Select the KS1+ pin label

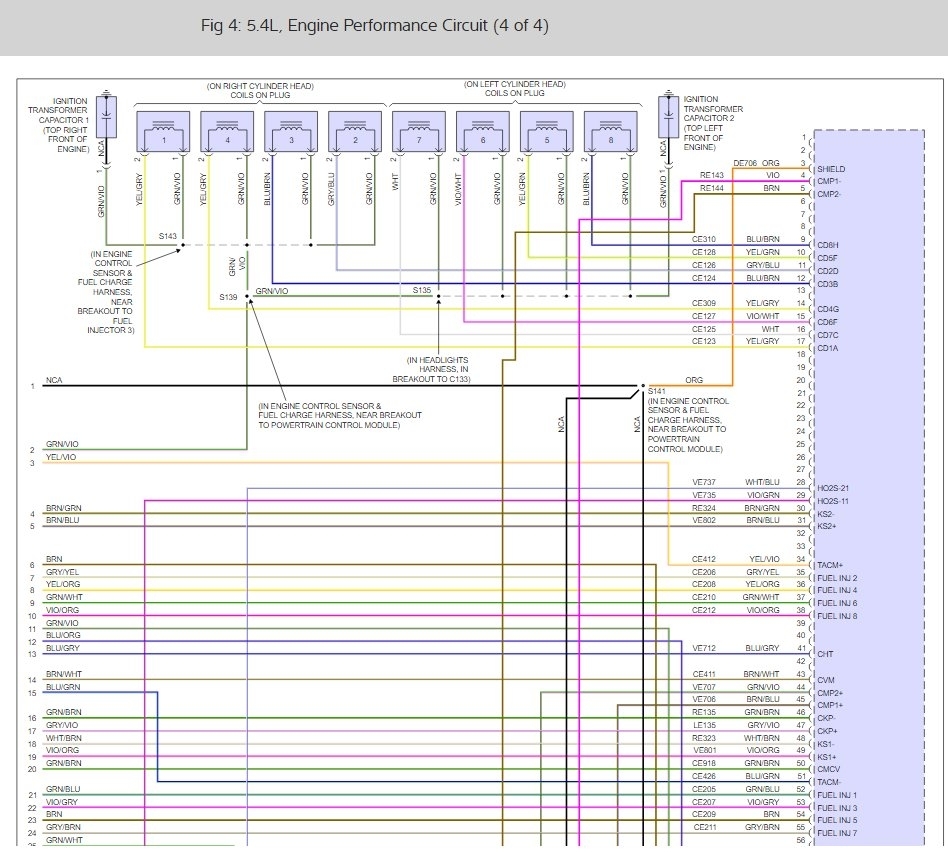826,757
